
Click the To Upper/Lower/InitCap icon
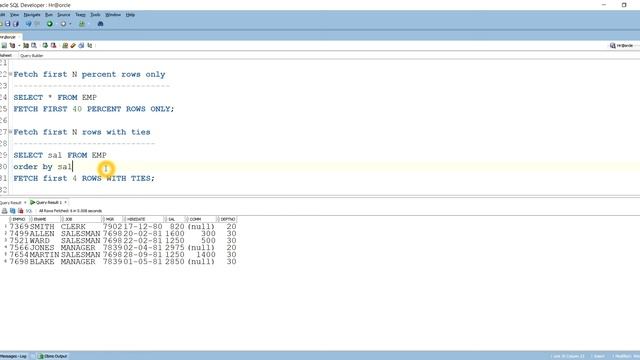click(90, 45)
